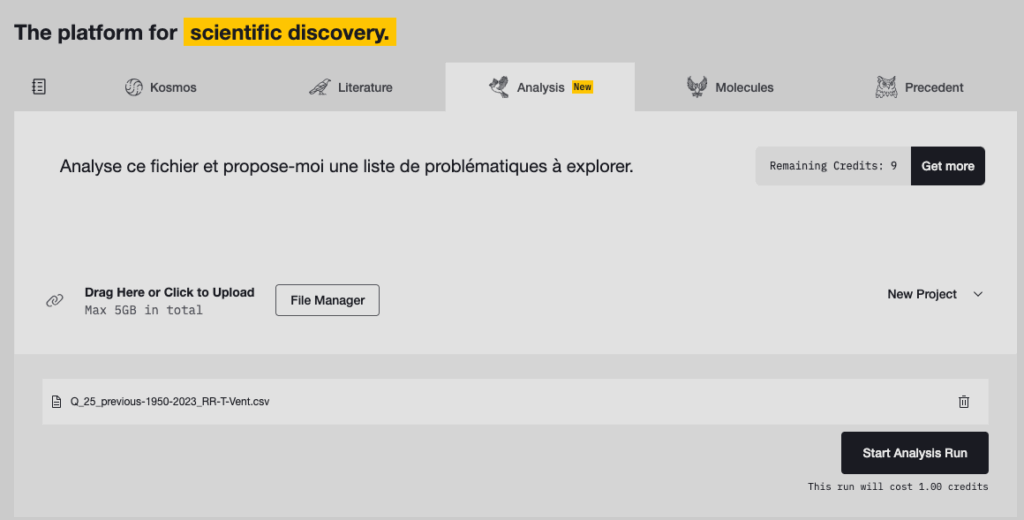This screenshot has width=1024, height=520.
Task: Click the CSV file document icon
Action: 57,402
